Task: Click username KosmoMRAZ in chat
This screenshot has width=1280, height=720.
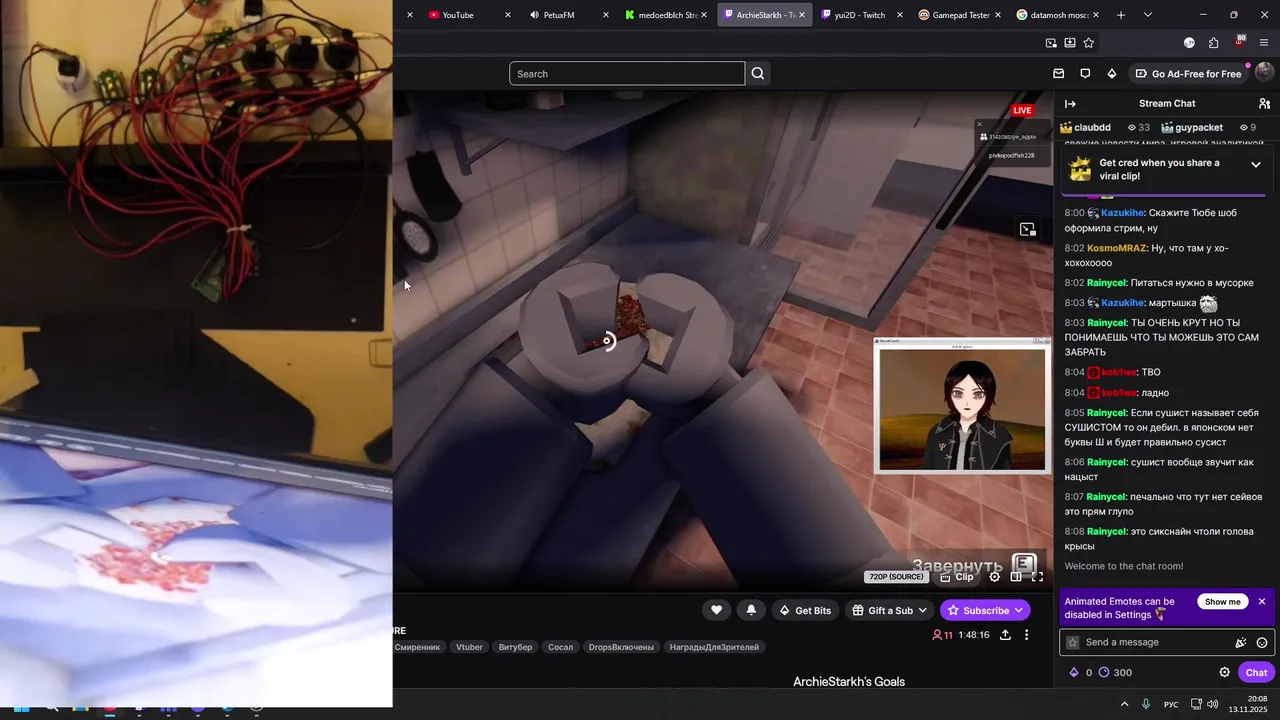Action: pyautogui.click(x=1116, y=248)
